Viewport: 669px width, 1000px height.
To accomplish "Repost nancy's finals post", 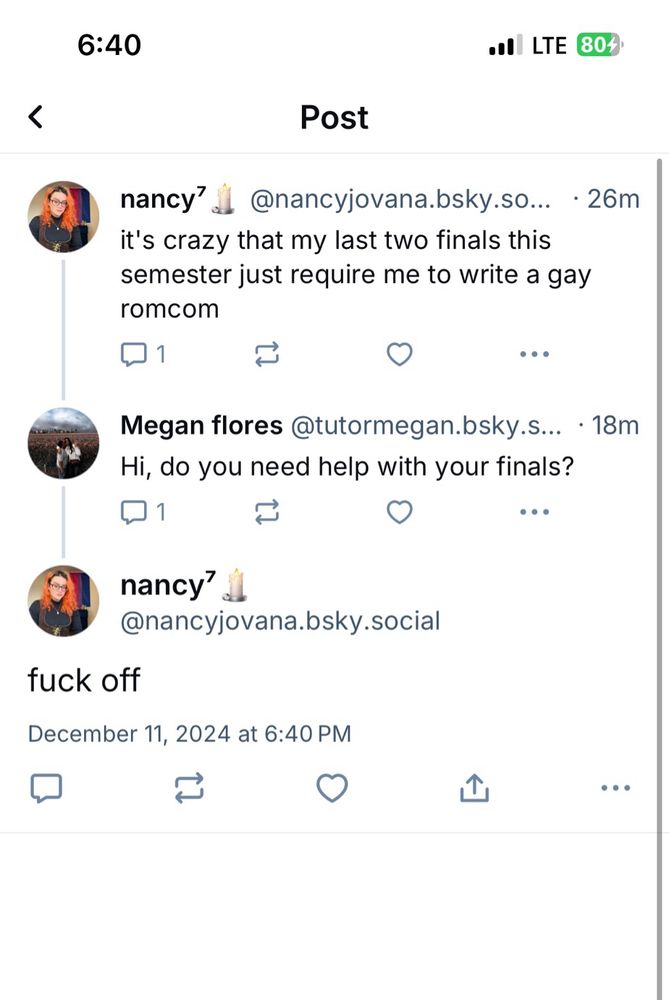I will point(267,354).
